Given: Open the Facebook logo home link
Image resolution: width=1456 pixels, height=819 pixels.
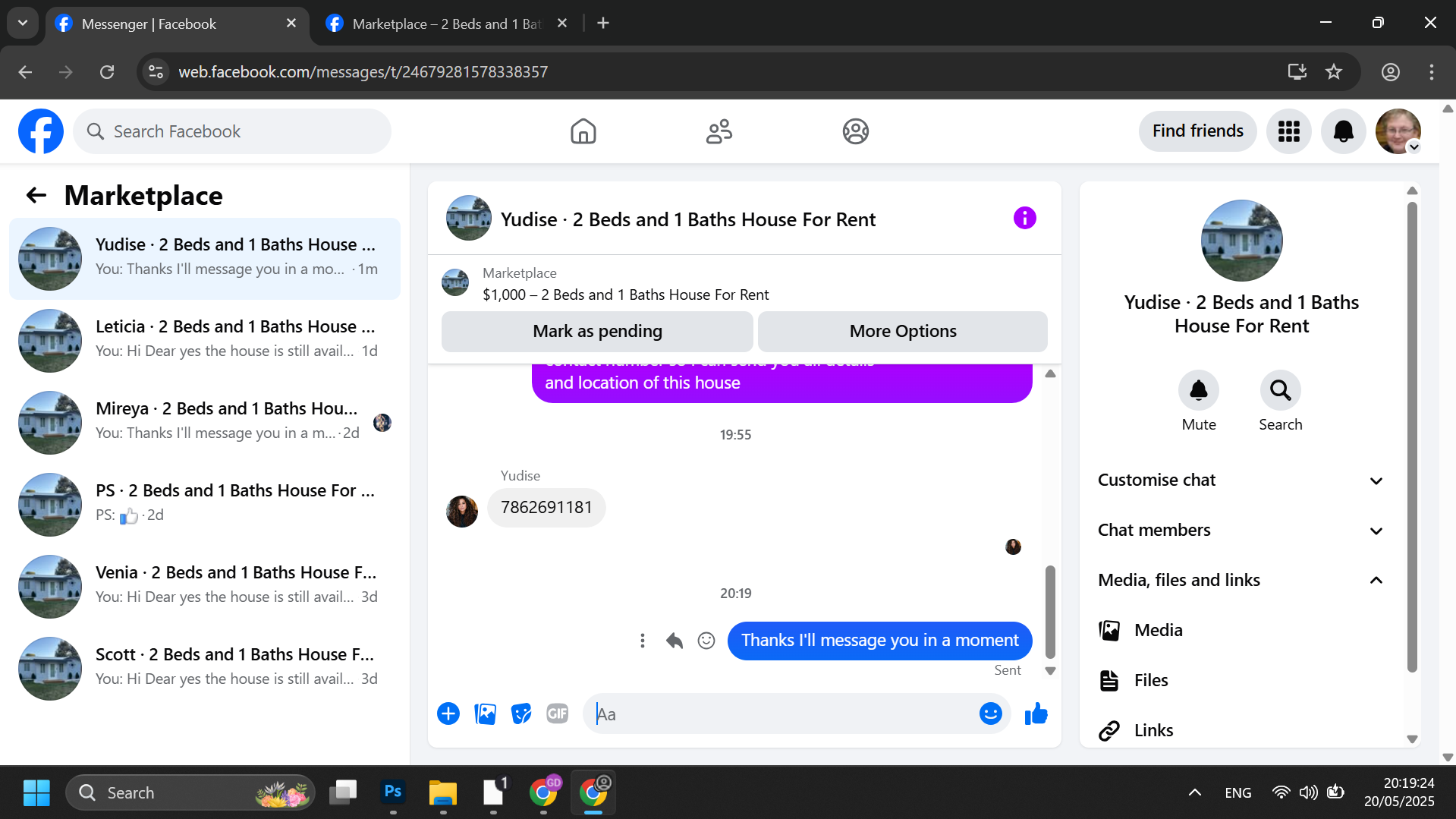Looking at the screenshot, I should pos(41,131).
